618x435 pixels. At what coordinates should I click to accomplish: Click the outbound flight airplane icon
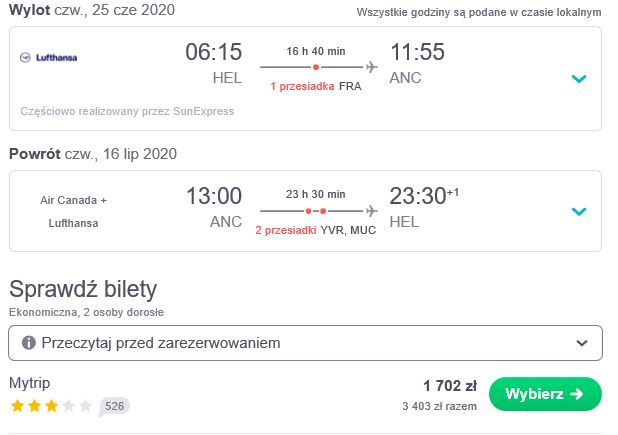(372, 67)
